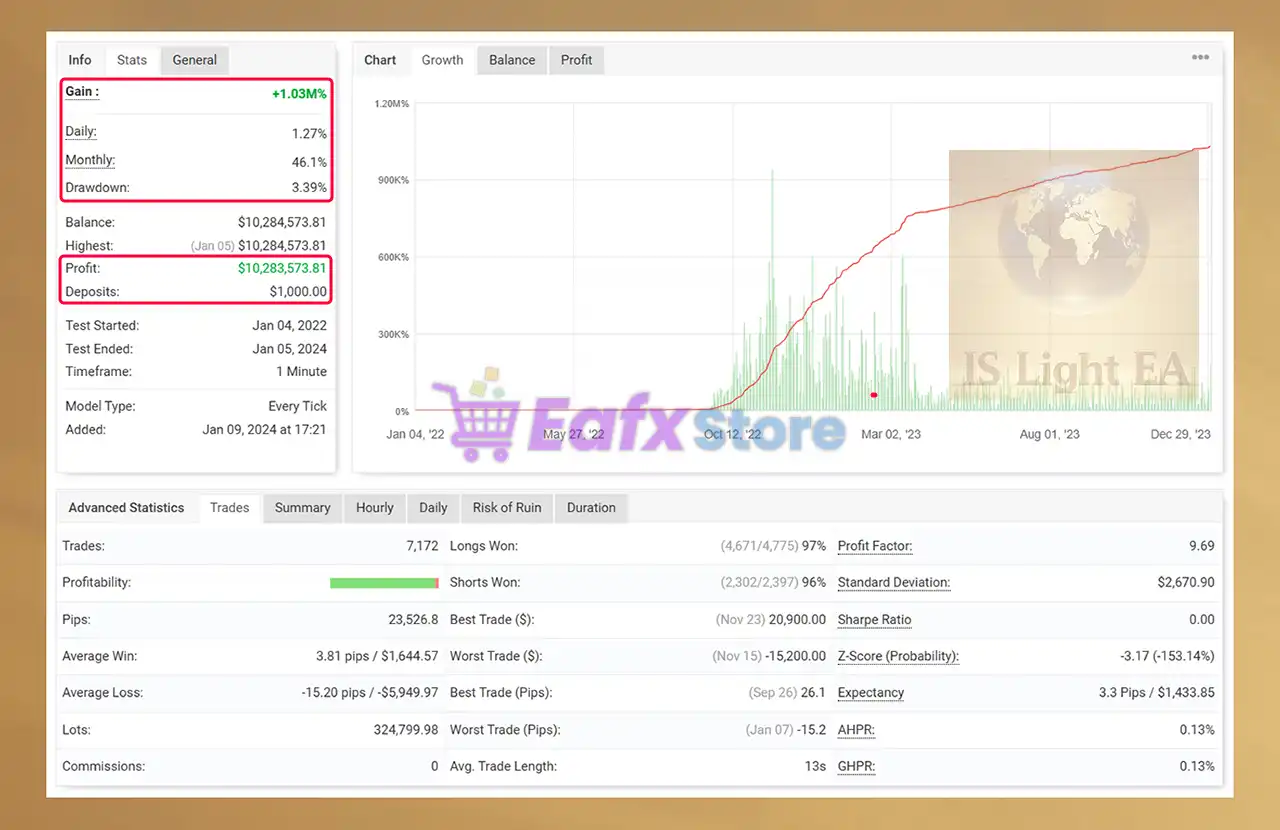Click the red dot marker on chart
The width and height of the screenshot is (1280, 830).
874,395
